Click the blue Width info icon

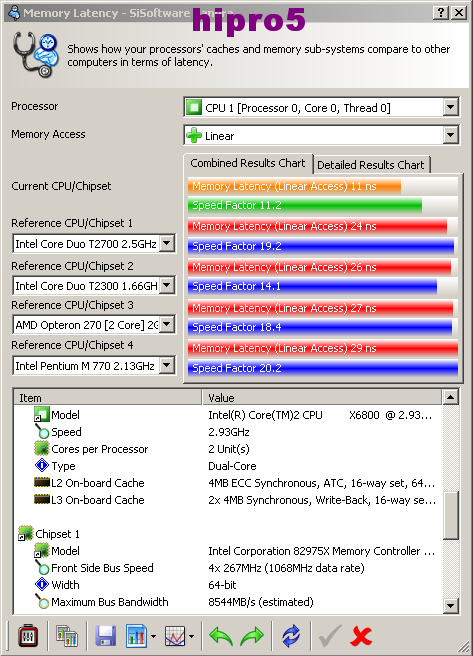coord(41,584)
